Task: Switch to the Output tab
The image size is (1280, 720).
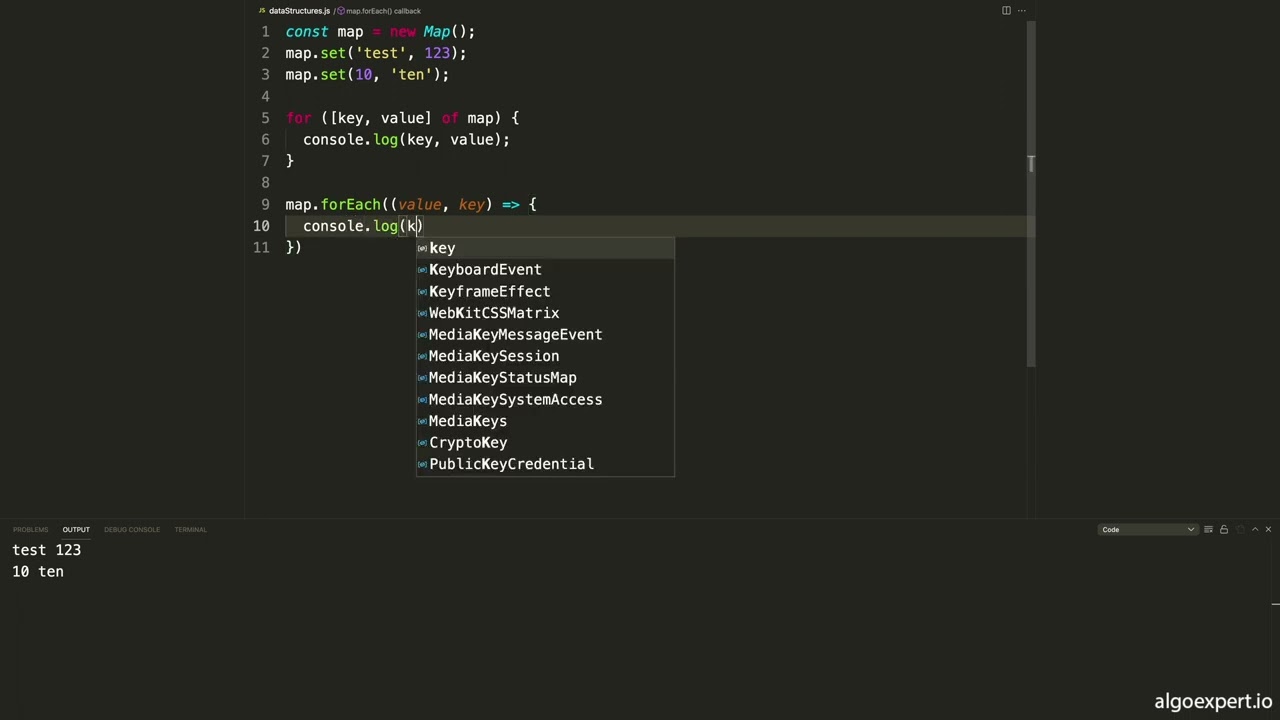Action: pyautogui.click(x=76, y=529)
